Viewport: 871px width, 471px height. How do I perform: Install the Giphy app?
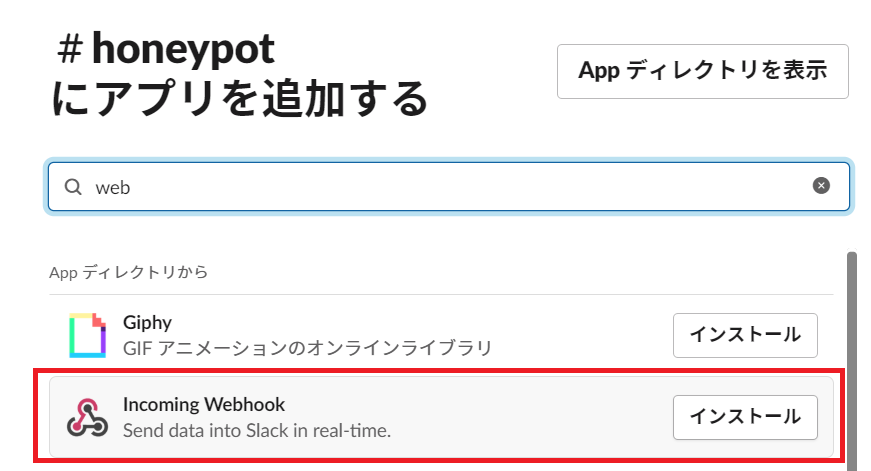[x=745, y=335]
